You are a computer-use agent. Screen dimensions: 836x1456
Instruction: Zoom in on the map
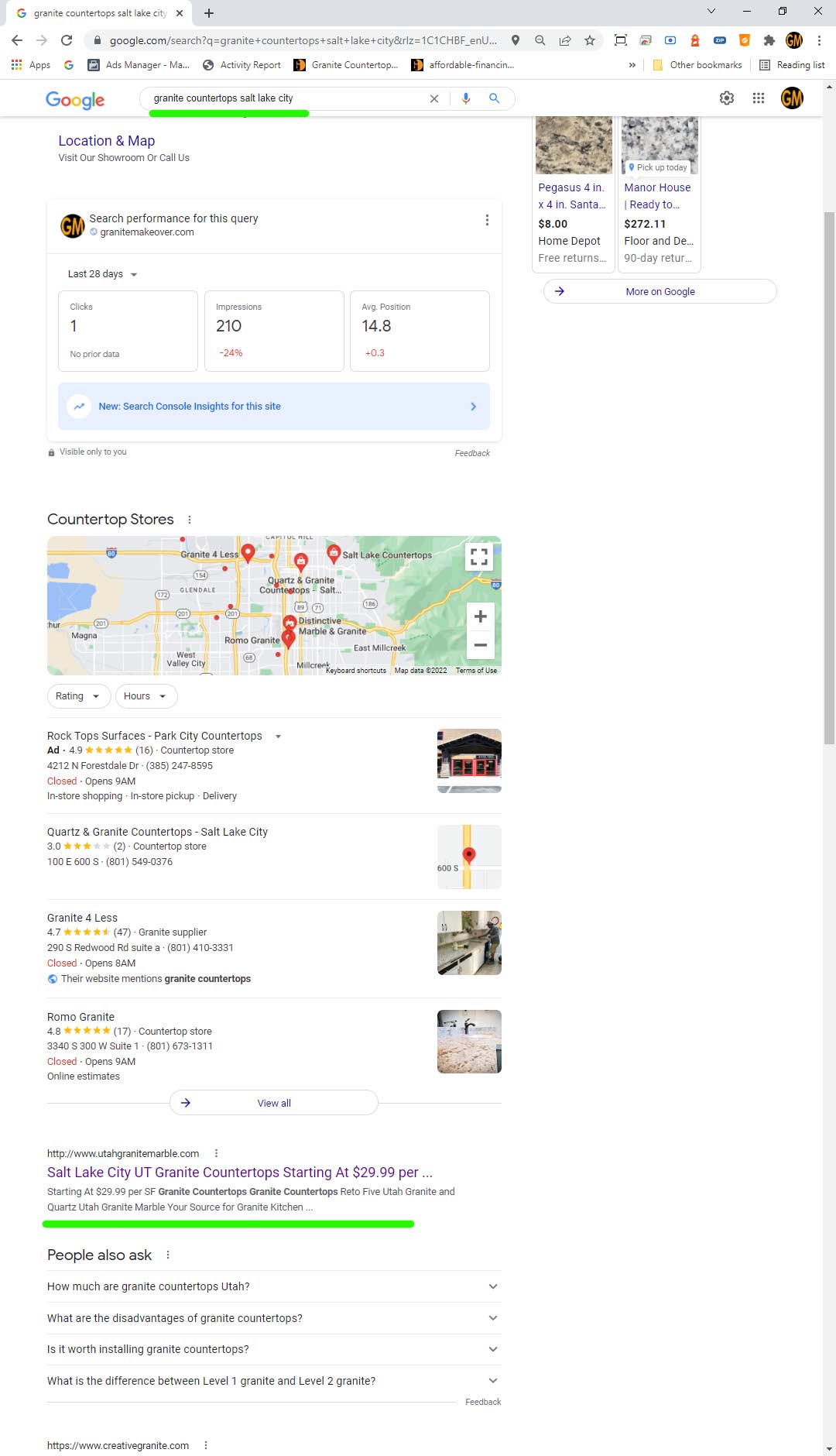(x=481, y=616)
